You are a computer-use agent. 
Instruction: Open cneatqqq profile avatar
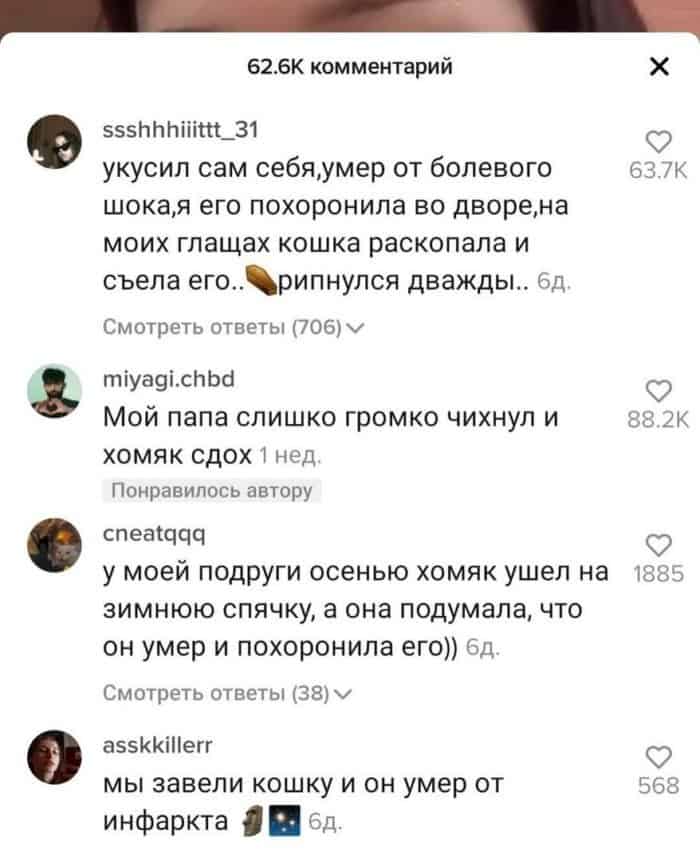54,545
